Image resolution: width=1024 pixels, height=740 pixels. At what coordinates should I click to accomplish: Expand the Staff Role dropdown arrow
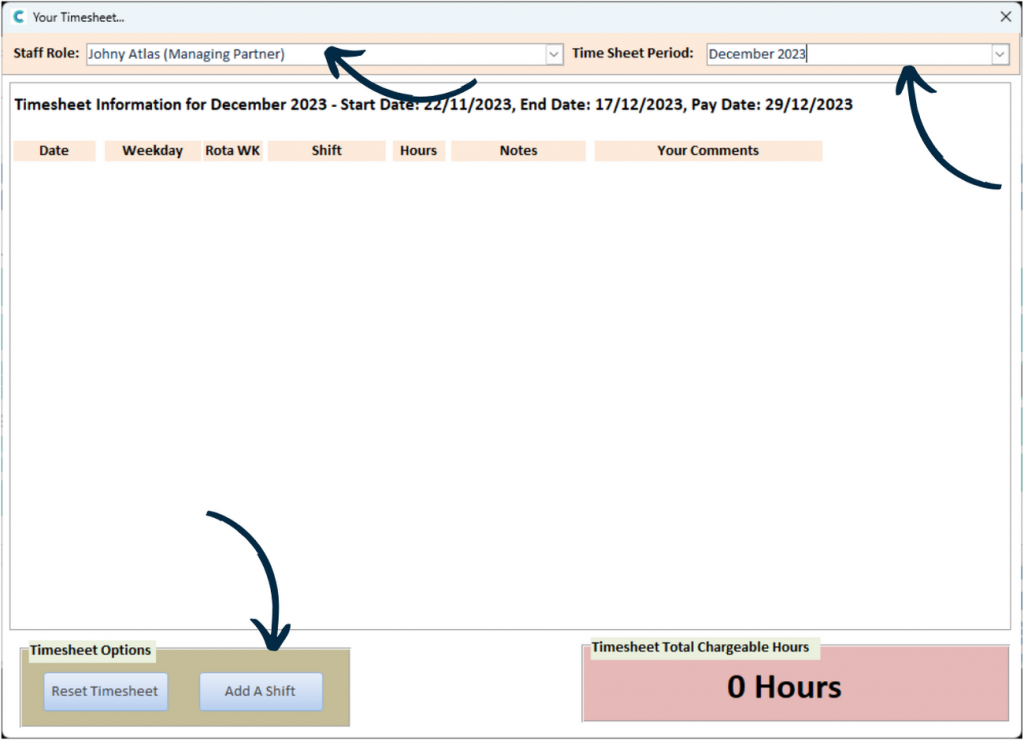[x=554, y=54]
